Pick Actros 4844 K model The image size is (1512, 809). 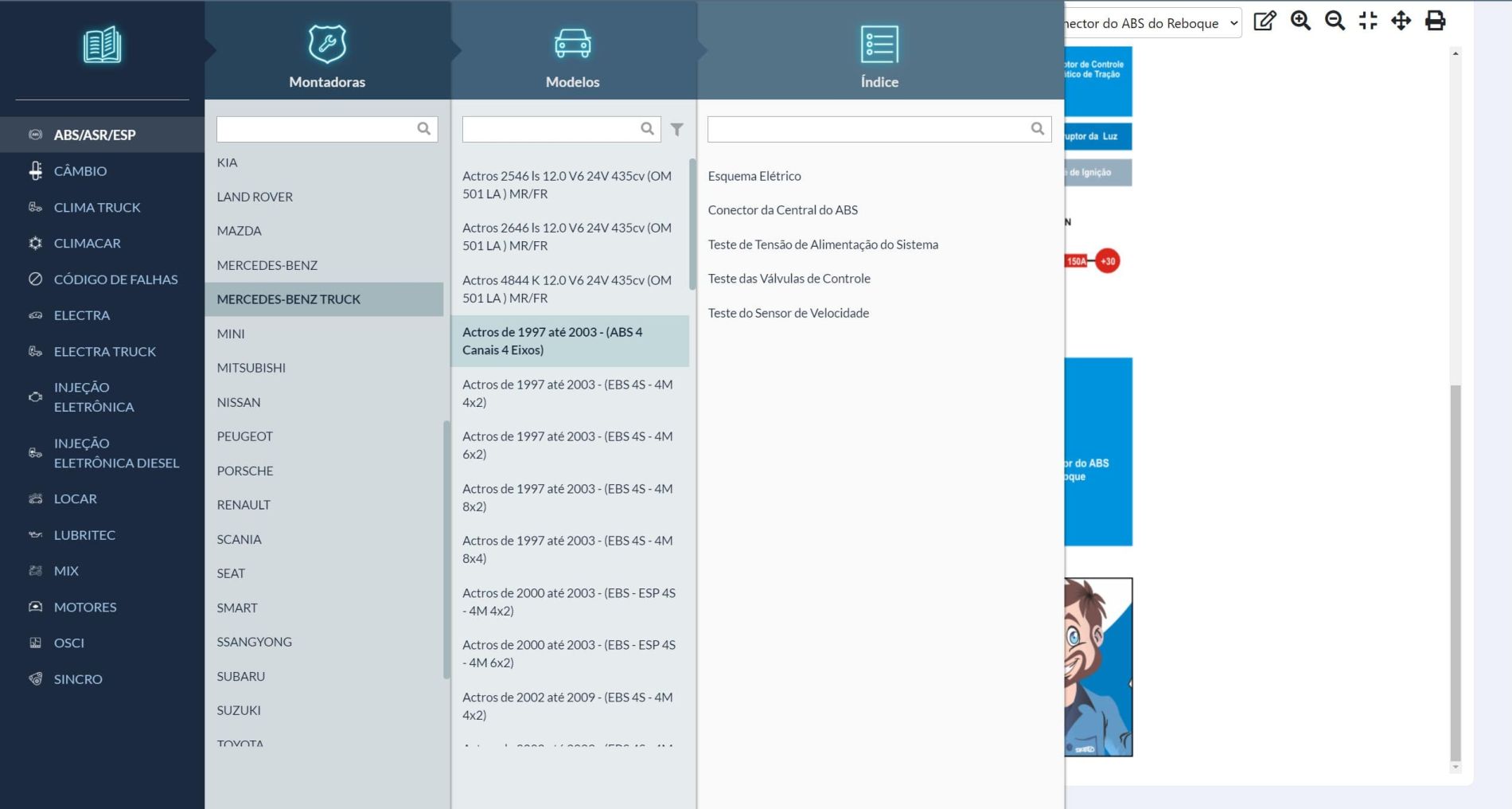point(567,289)
